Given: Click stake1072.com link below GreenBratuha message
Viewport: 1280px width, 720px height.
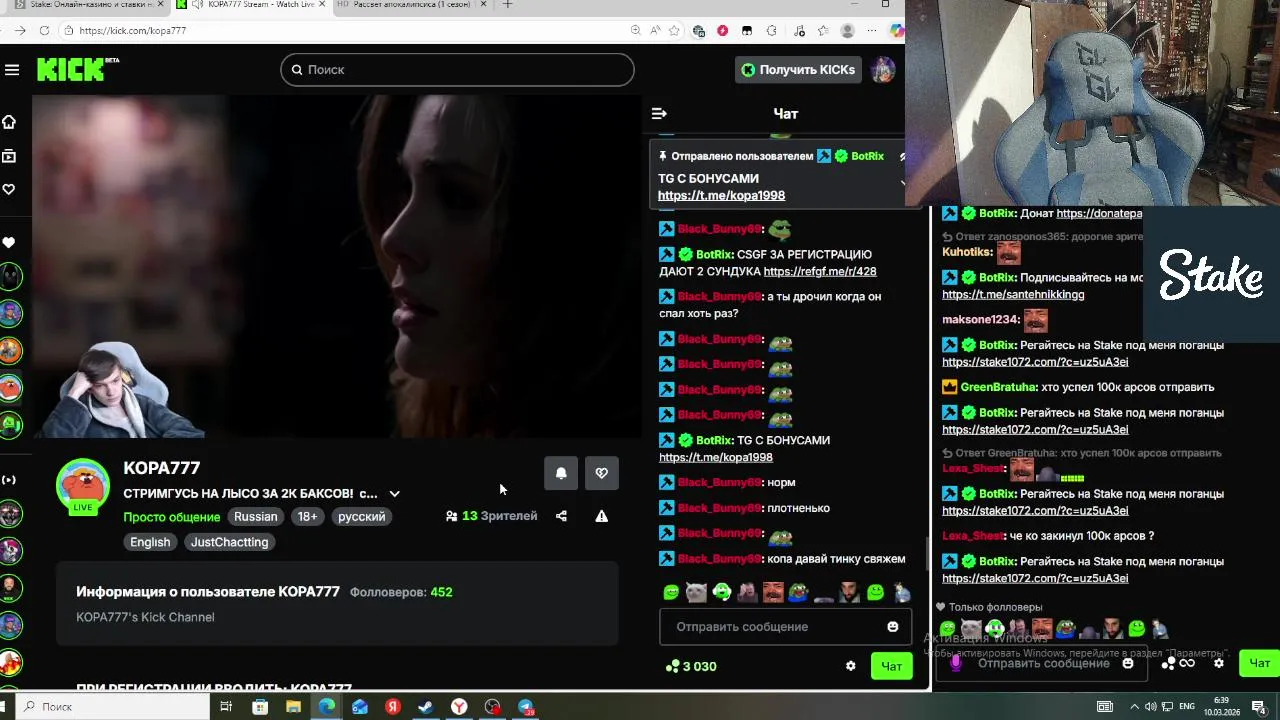Looking at the screenshot, I should point(1035,430).
